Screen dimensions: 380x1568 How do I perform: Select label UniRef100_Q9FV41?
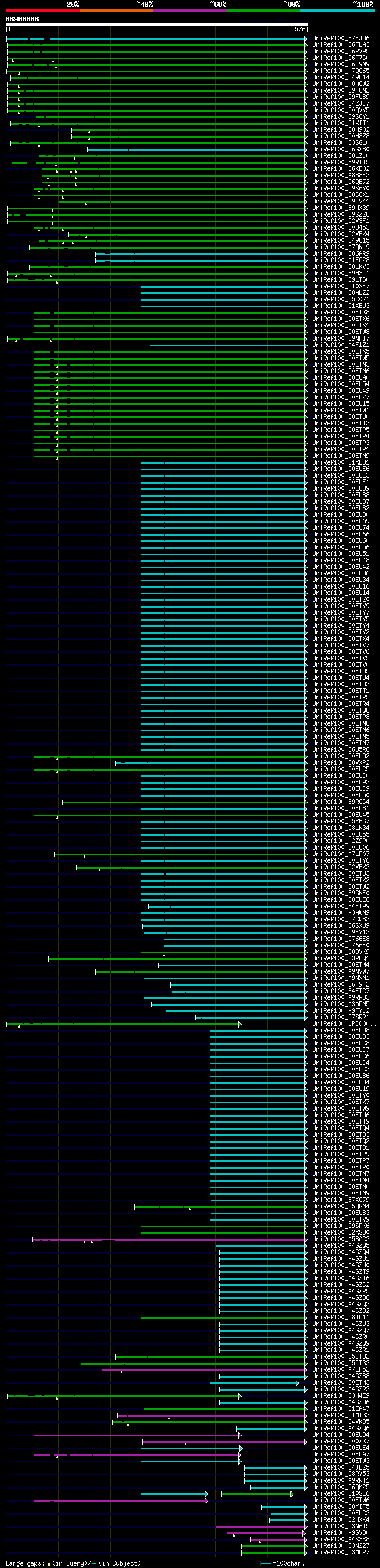341,202
